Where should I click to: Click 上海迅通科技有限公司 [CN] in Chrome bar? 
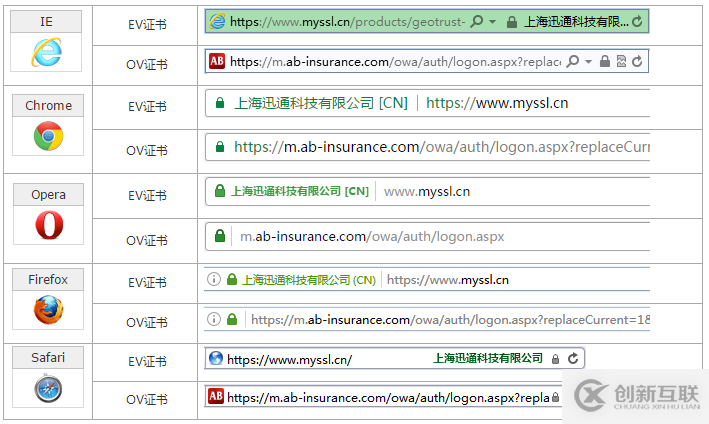pos(321,103)
